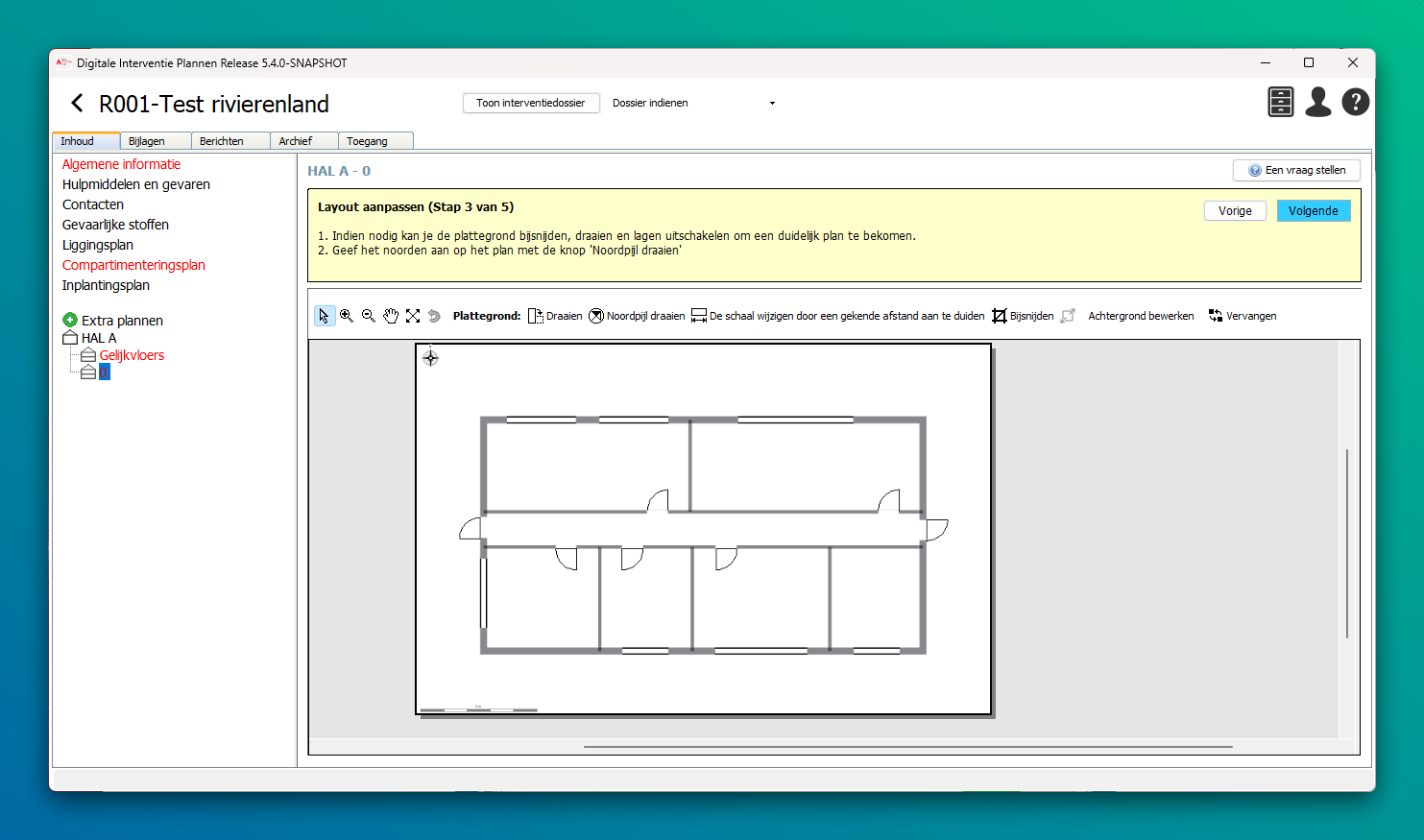Viewport: 1424px width, 840px height.
Task: Click the greyed-out undo arrow icon
Action: pos(434,316)
